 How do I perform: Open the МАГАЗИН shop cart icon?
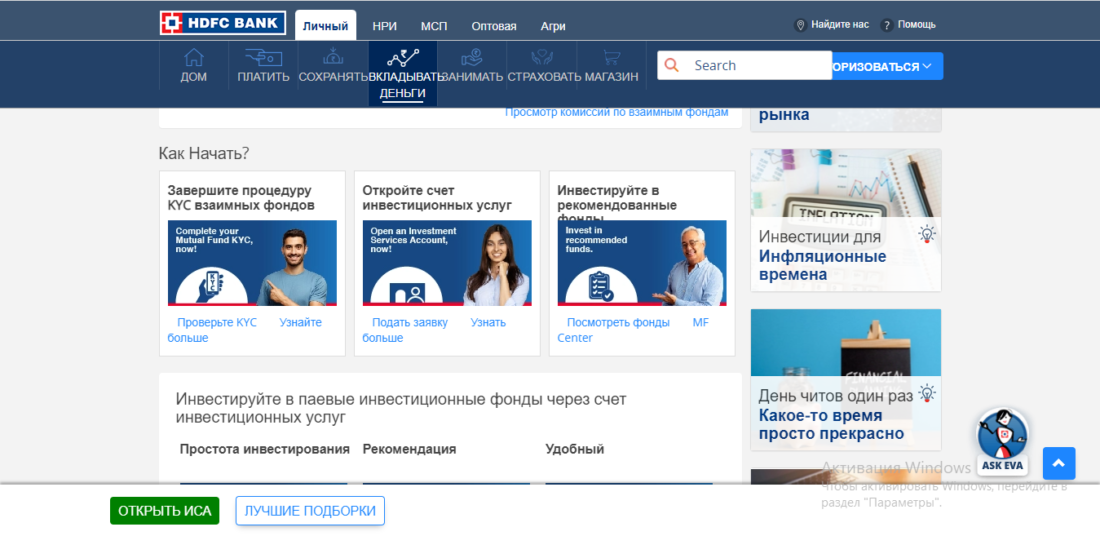(x=611, y=58)
